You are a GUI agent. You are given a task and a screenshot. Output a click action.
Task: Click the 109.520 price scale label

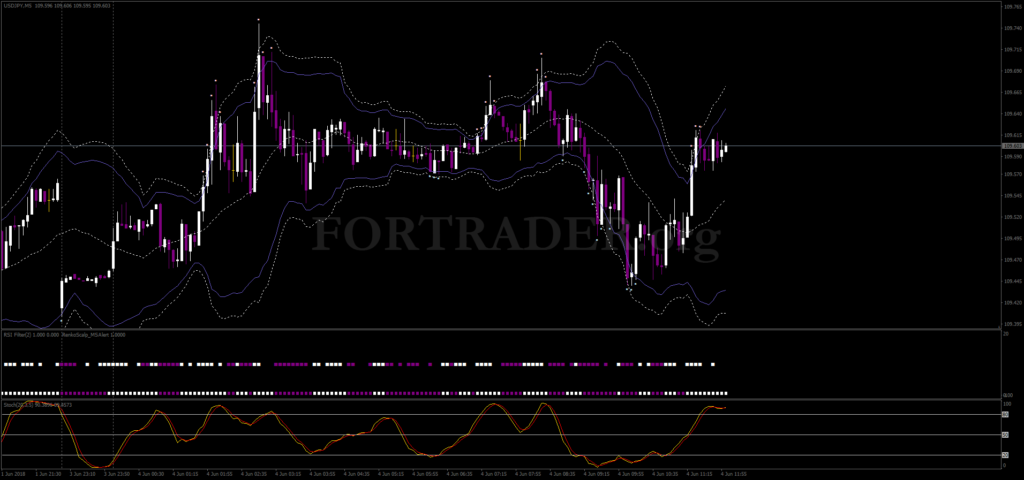pos(1012,217)
